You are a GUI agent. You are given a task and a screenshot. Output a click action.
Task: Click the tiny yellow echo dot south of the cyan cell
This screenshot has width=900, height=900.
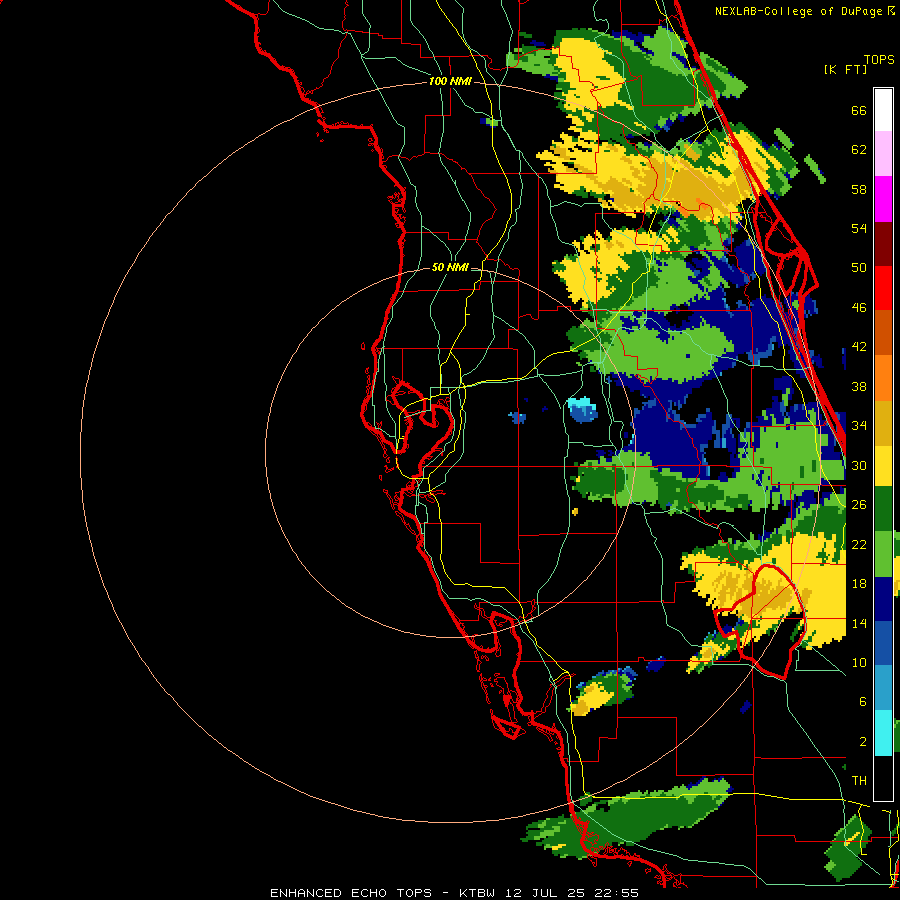pyautogui.click(x=575, y=511)
